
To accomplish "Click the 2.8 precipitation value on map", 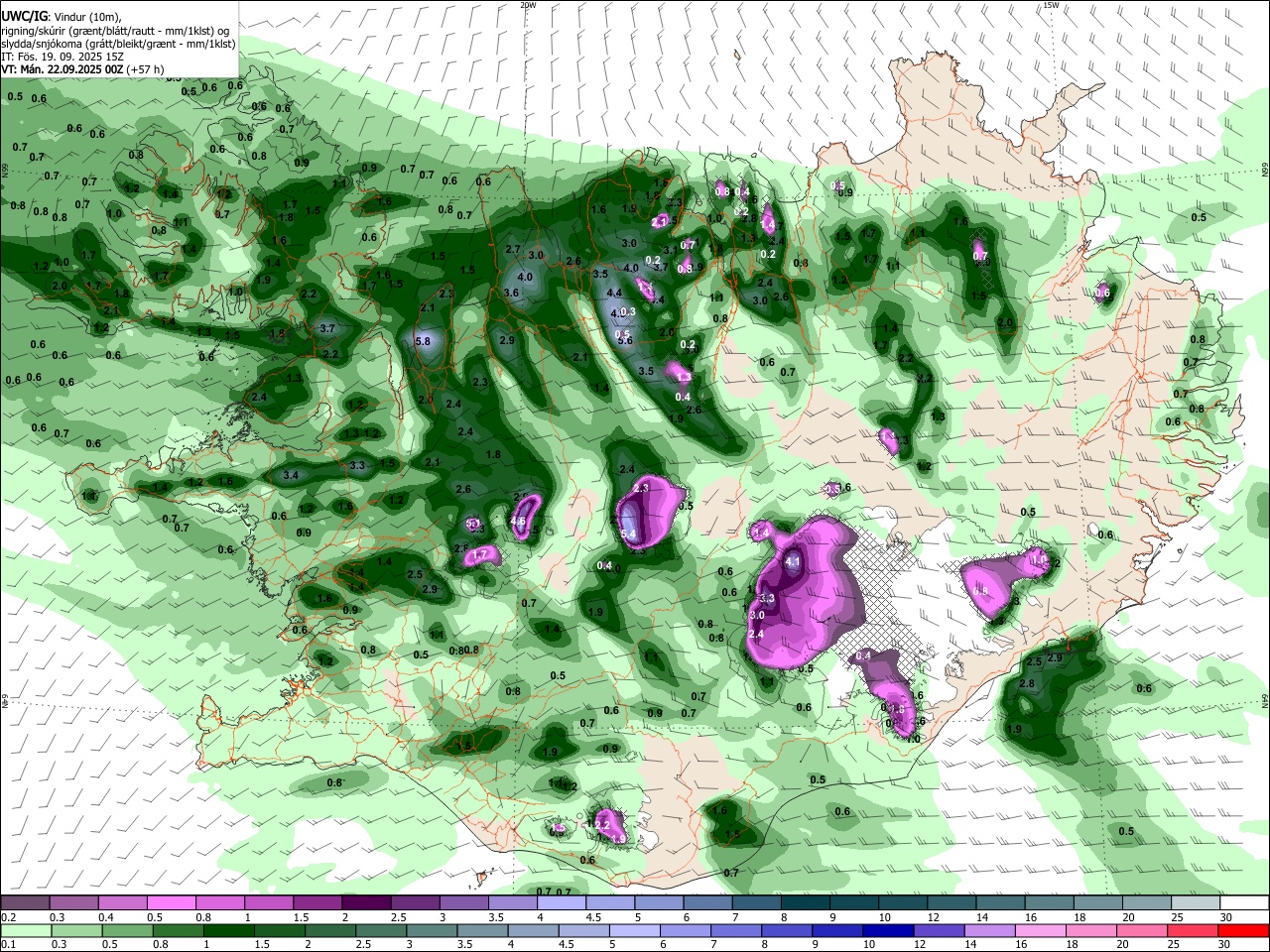I will 1027,683.
